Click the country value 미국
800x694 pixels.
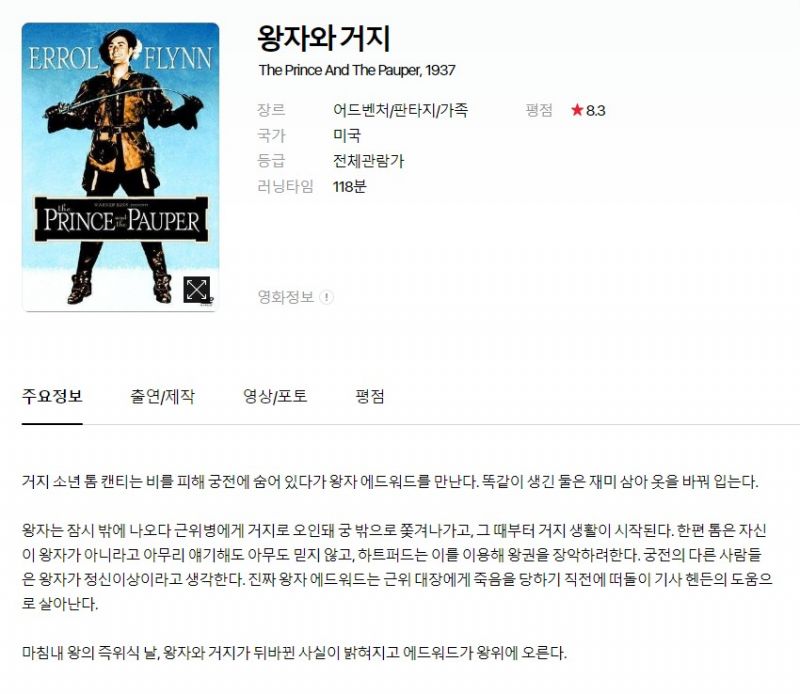click(347, 136)
